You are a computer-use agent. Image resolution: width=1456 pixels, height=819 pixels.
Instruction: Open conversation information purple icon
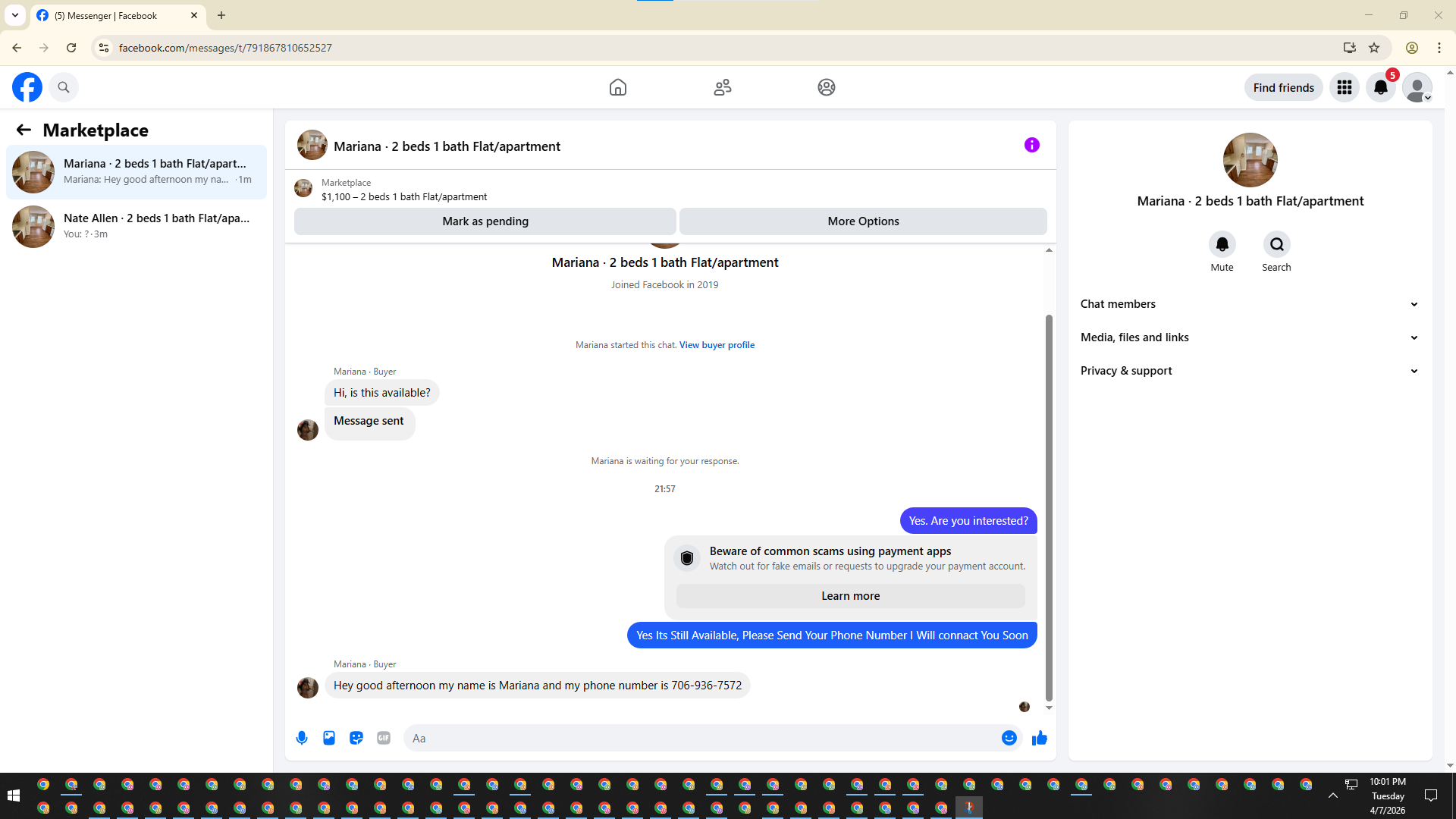click(1031, 145)
